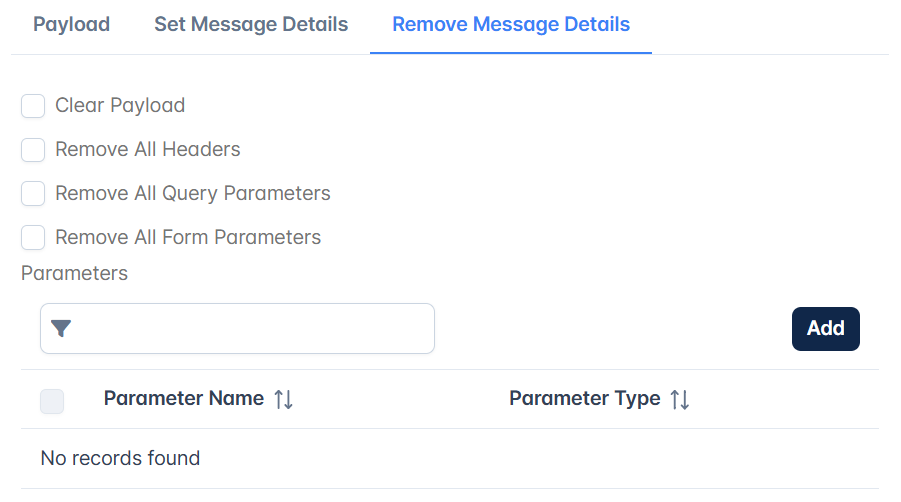Click the Remove All Form Parameters label
The width and height of the screenshot is (901, 502).
tap(188, 237)
